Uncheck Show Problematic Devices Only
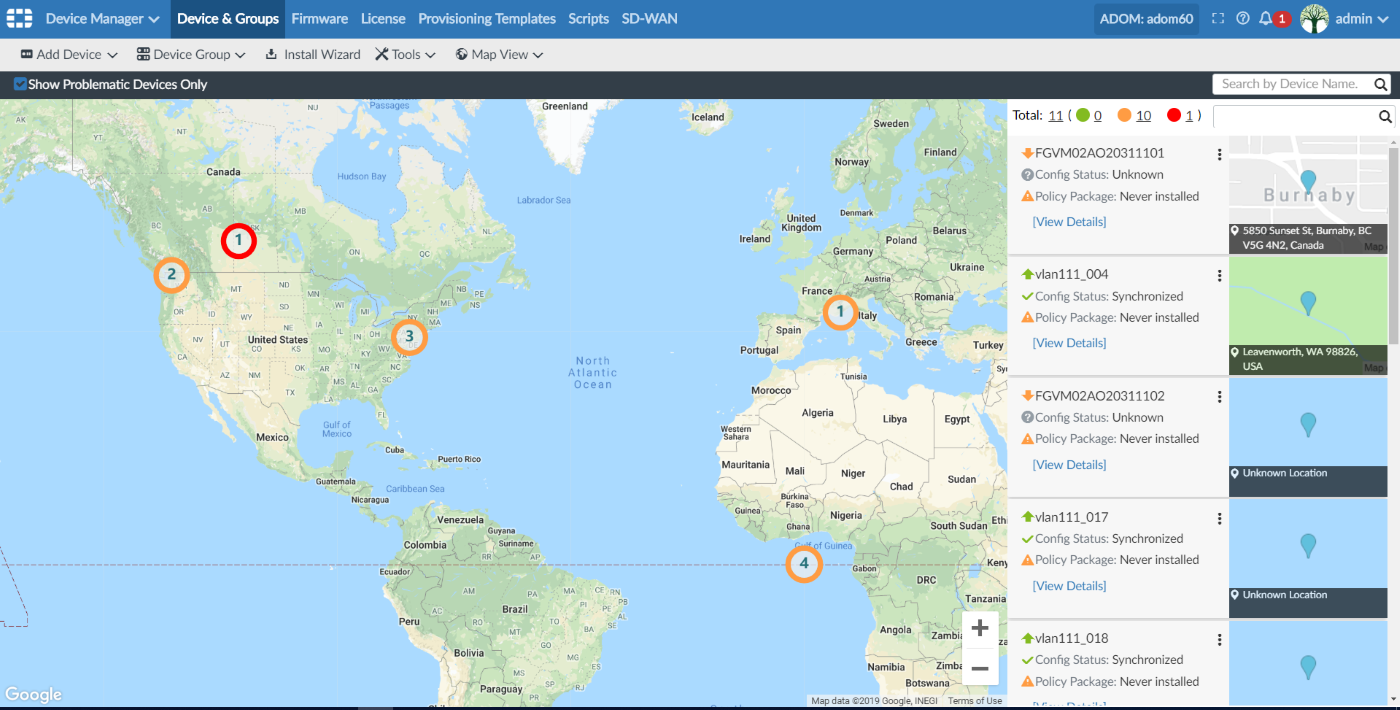The image size is (1400, 710). point(19,85)
